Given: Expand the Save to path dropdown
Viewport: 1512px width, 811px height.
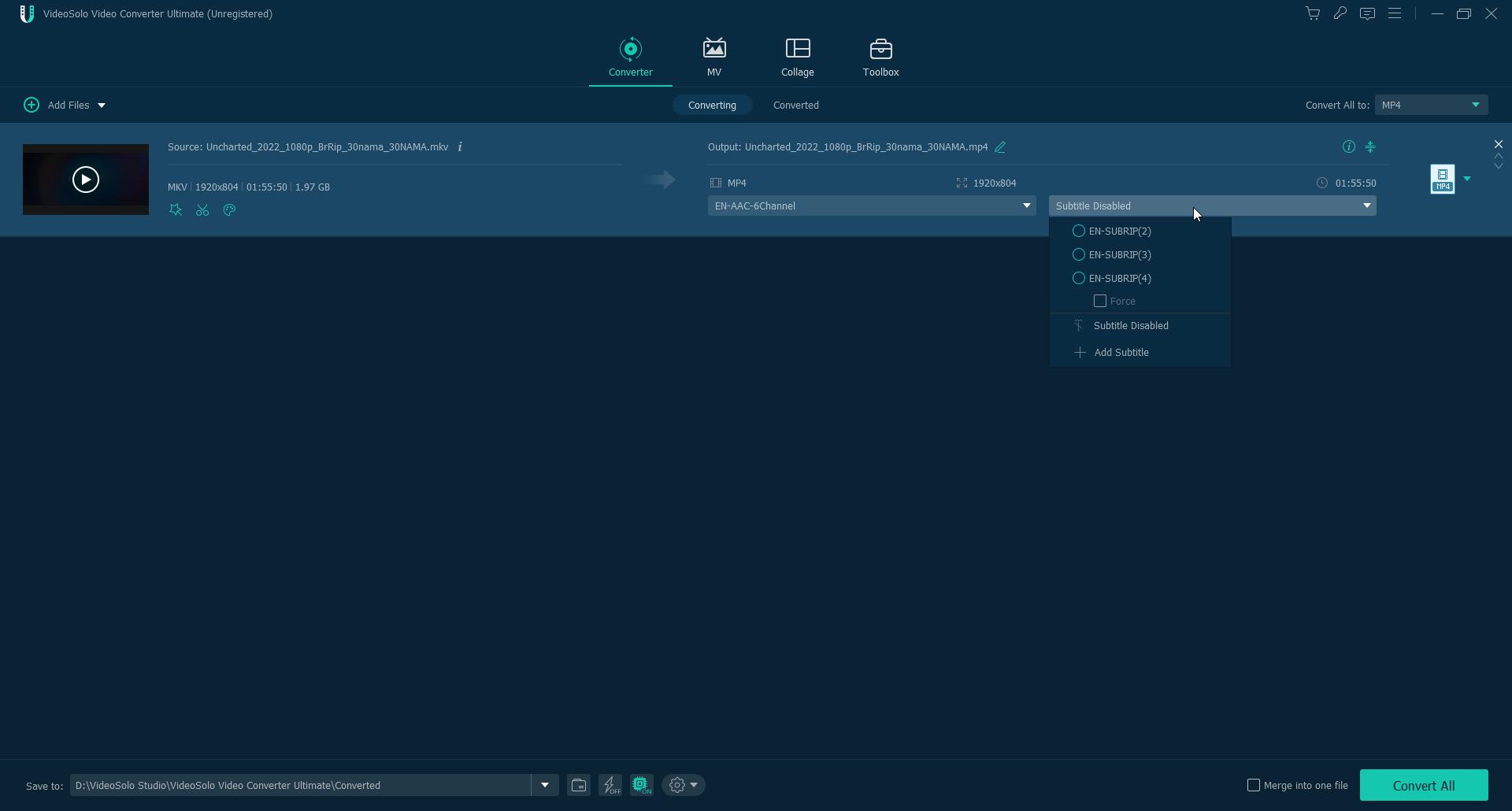Looking at the screenshot, I should (545, 785).
